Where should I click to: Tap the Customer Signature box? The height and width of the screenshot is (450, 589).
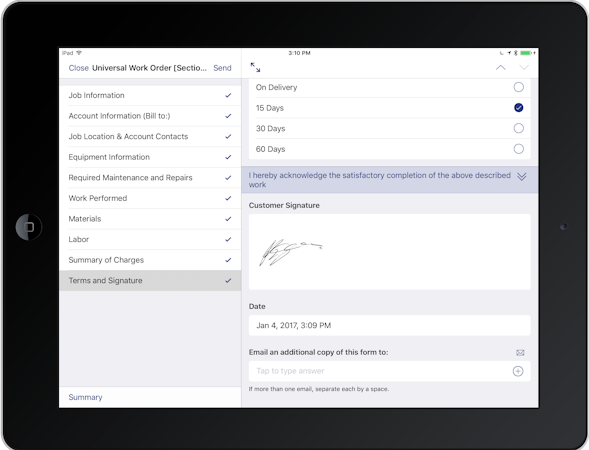pos(390,252)
